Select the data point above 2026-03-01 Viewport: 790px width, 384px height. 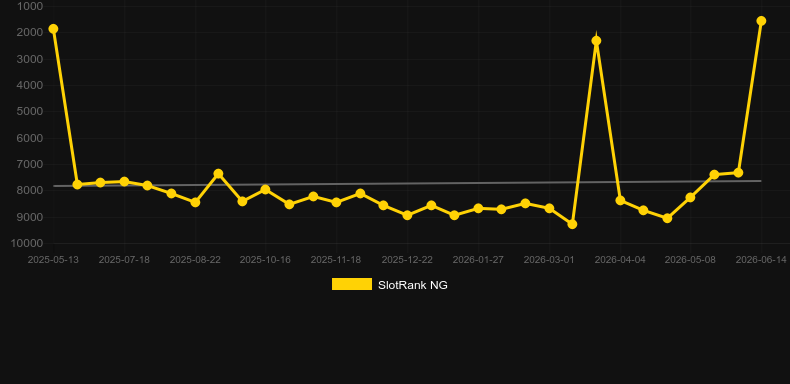549,208
